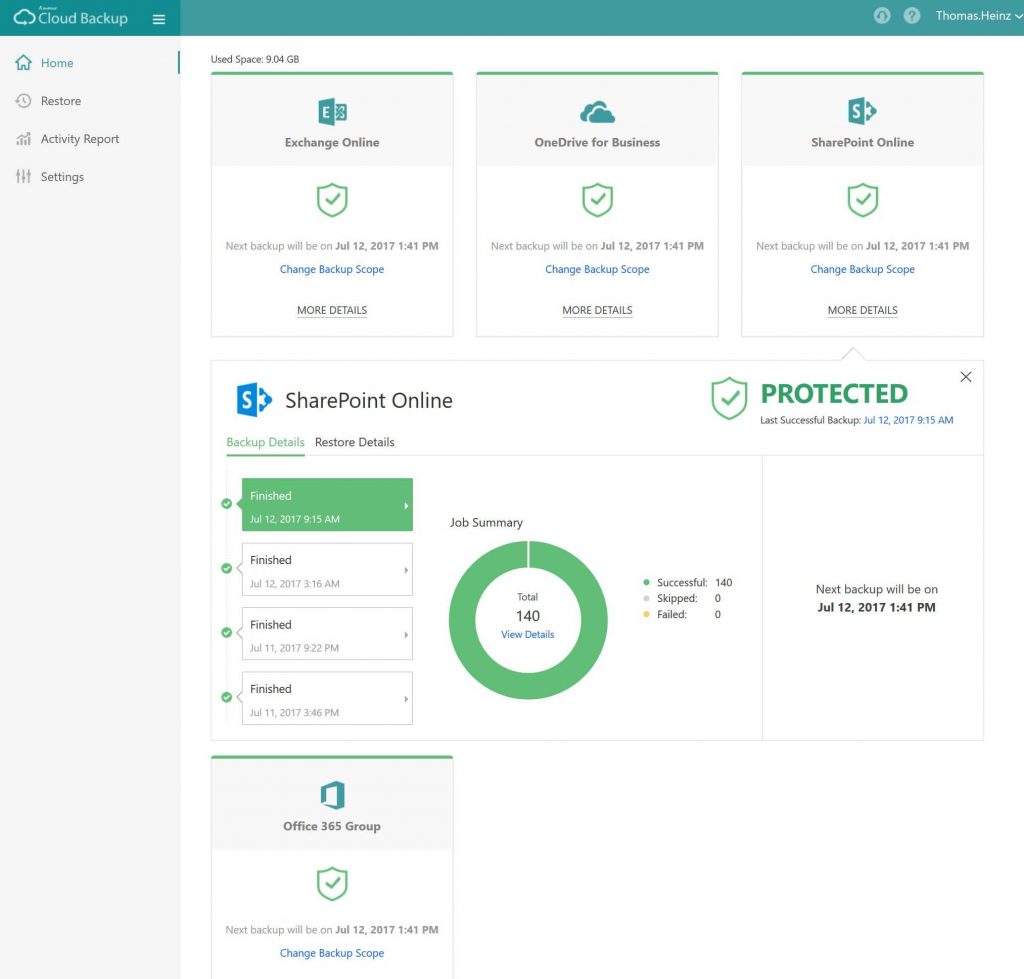The image size is (1024, 979).
Task: Select Finished job Jul 12, 2017 3:16 AM
Action: [x=327, y=569]
